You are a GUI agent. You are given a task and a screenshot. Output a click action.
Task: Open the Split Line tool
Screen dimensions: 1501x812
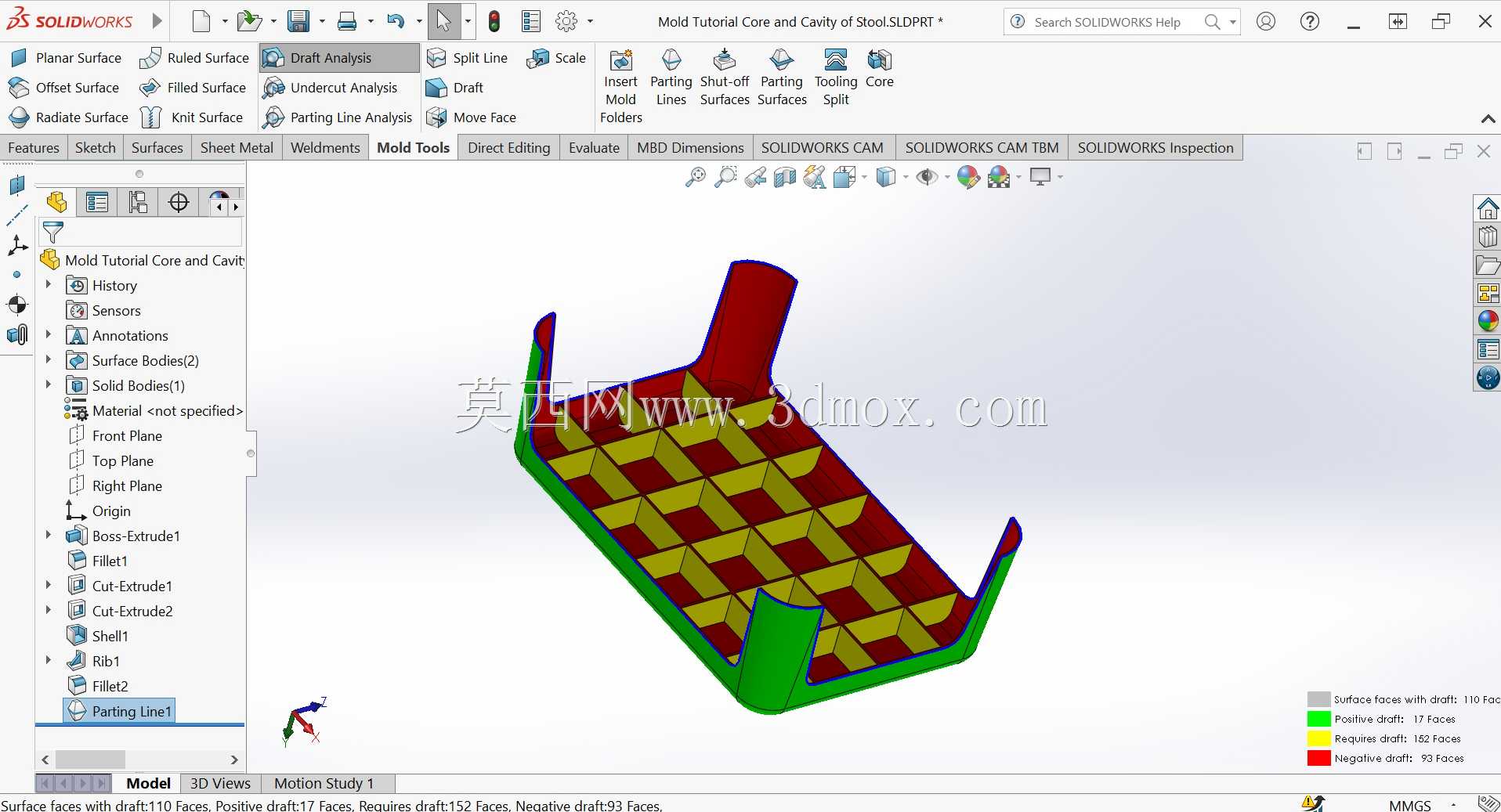pos(467,58)
